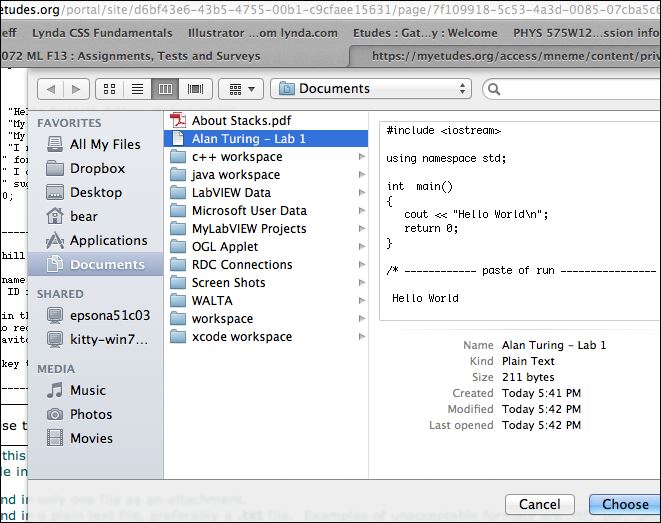Viewport: 661px width, 523px height.
Task: Open the WALTA folder
Action: tap(266, 300)
